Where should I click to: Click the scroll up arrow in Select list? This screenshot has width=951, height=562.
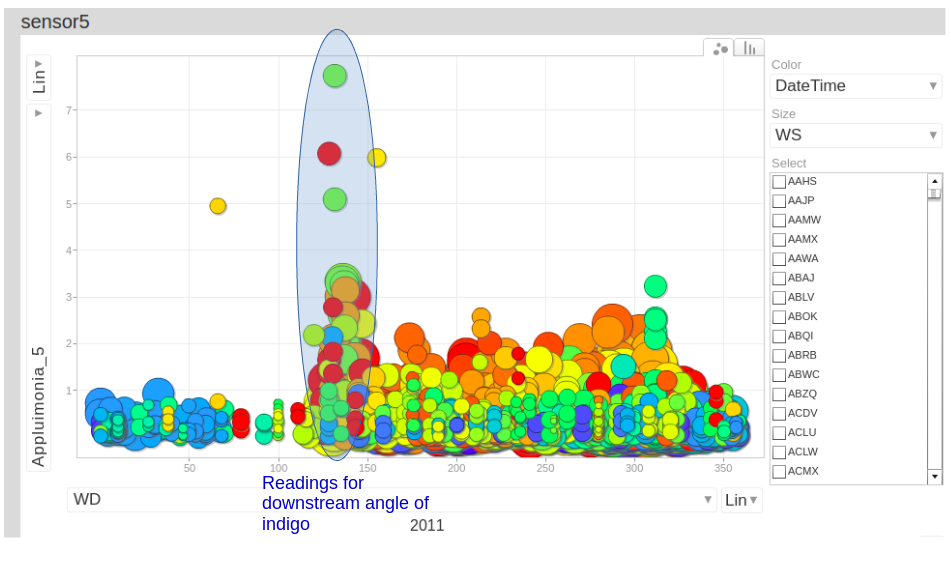coord(934,181)
